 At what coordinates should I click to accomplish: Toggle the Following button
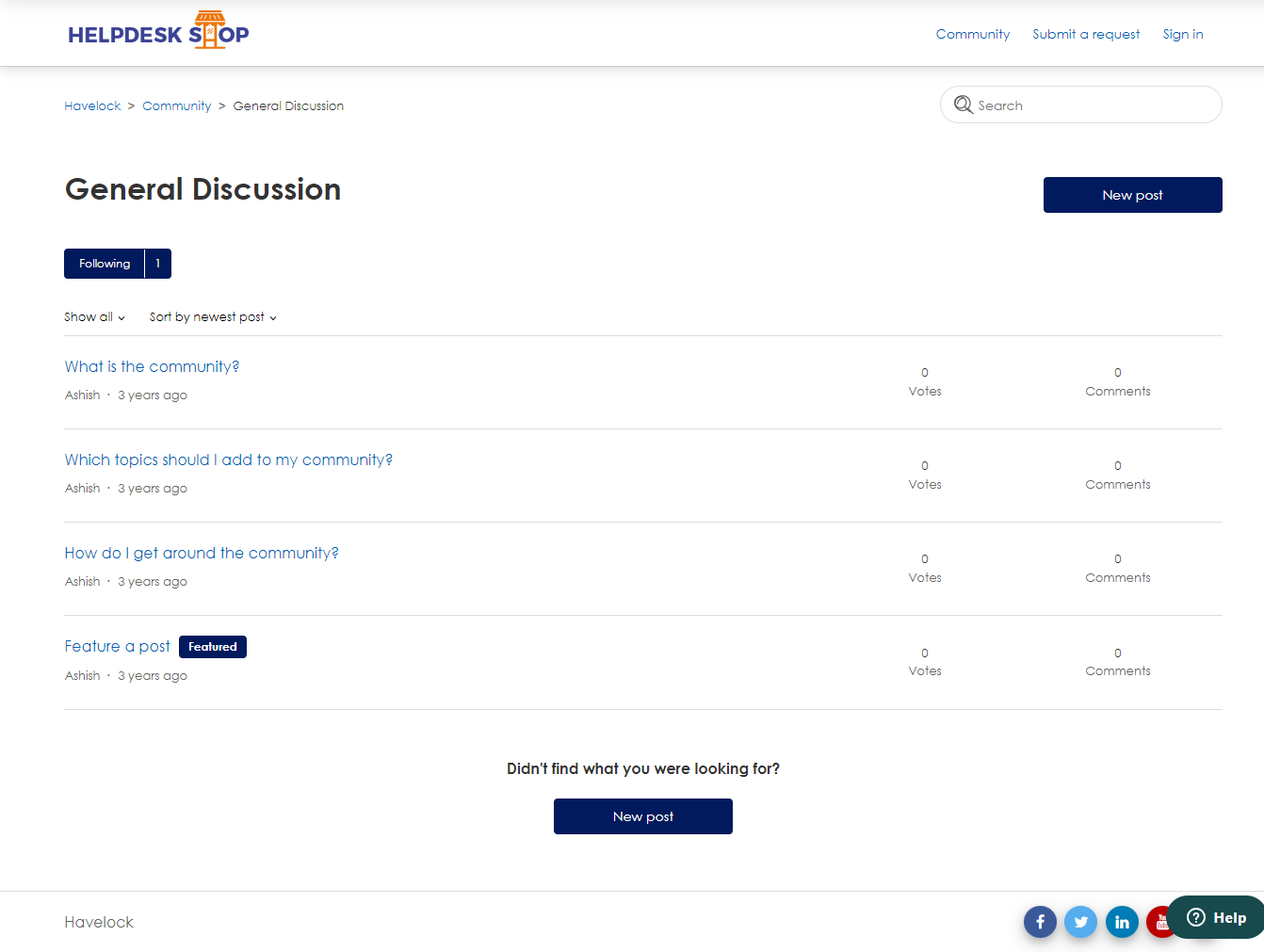[x=105, y=264]
